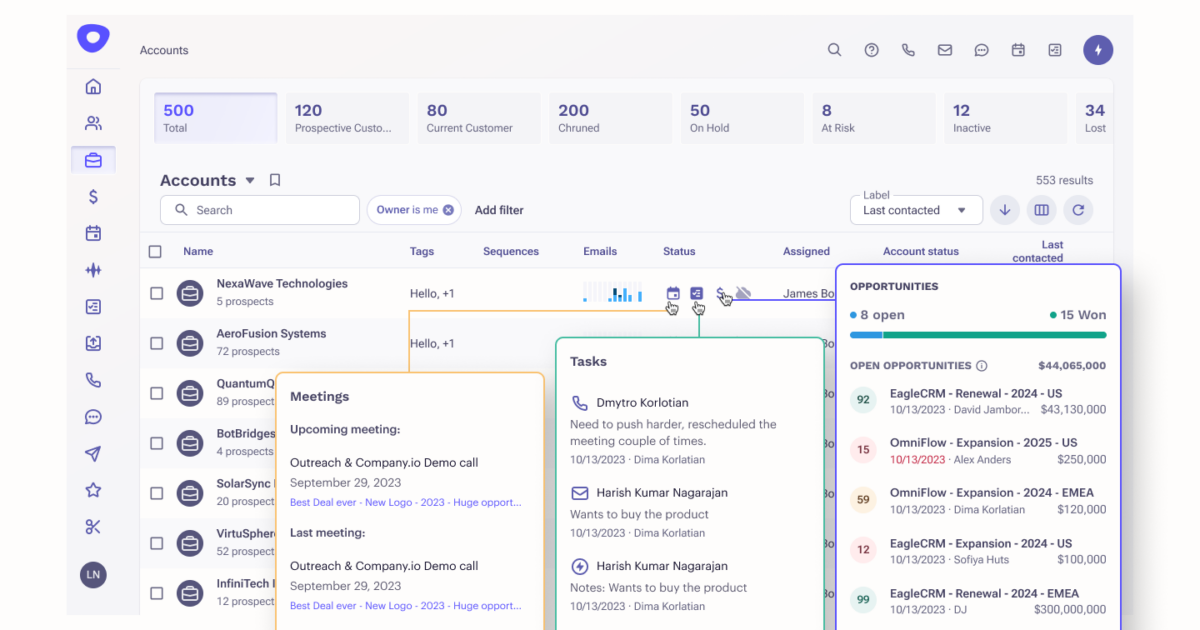Change sort direction with arrow button

pos(1005,210)
